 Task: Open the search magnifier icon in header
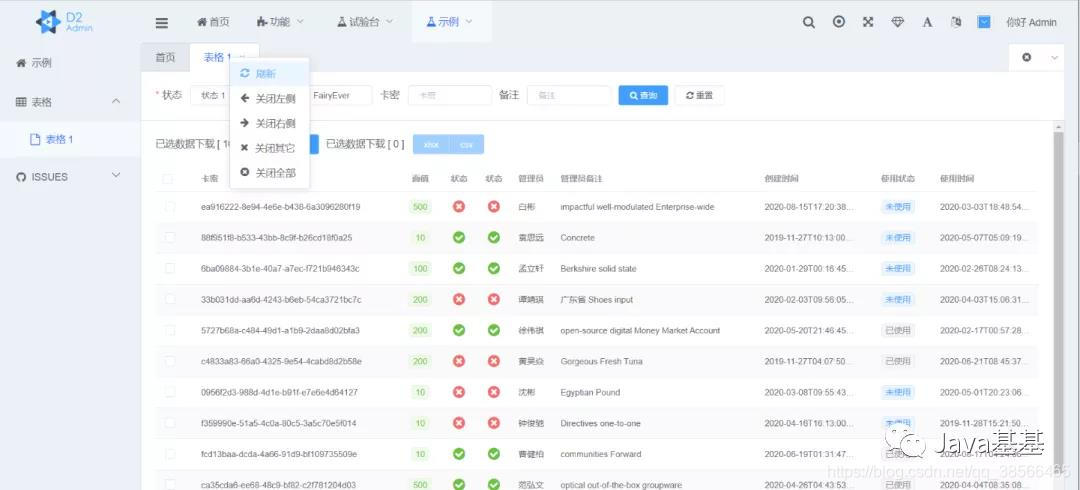pos(809,22)
